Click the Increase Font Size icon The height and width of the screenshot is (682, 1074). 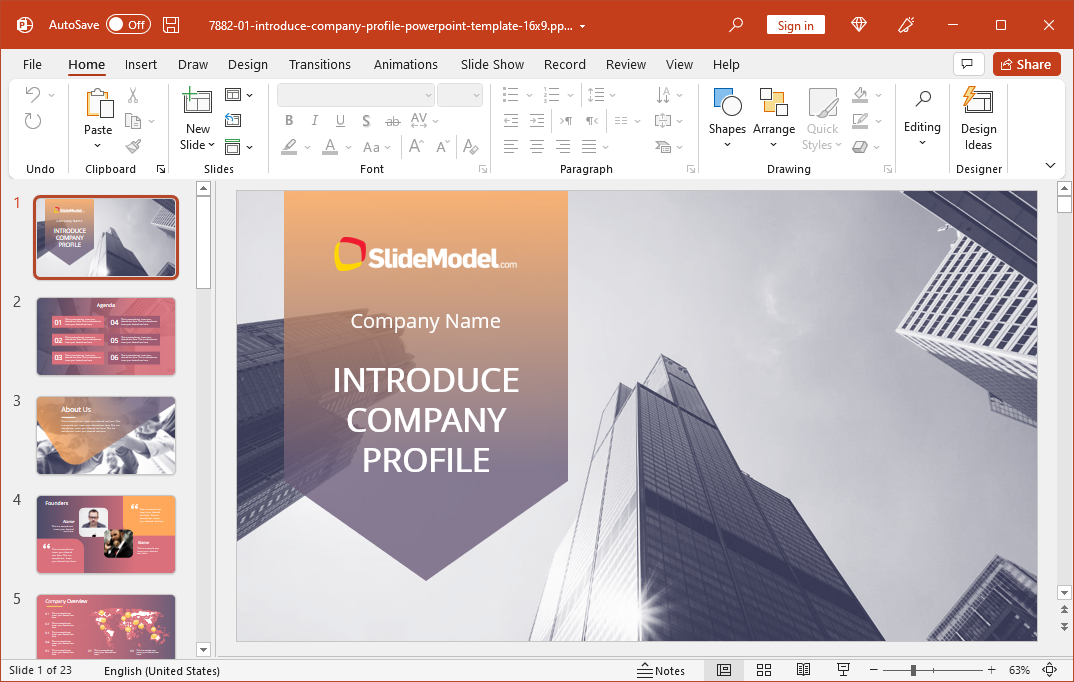tap(415, 146)
